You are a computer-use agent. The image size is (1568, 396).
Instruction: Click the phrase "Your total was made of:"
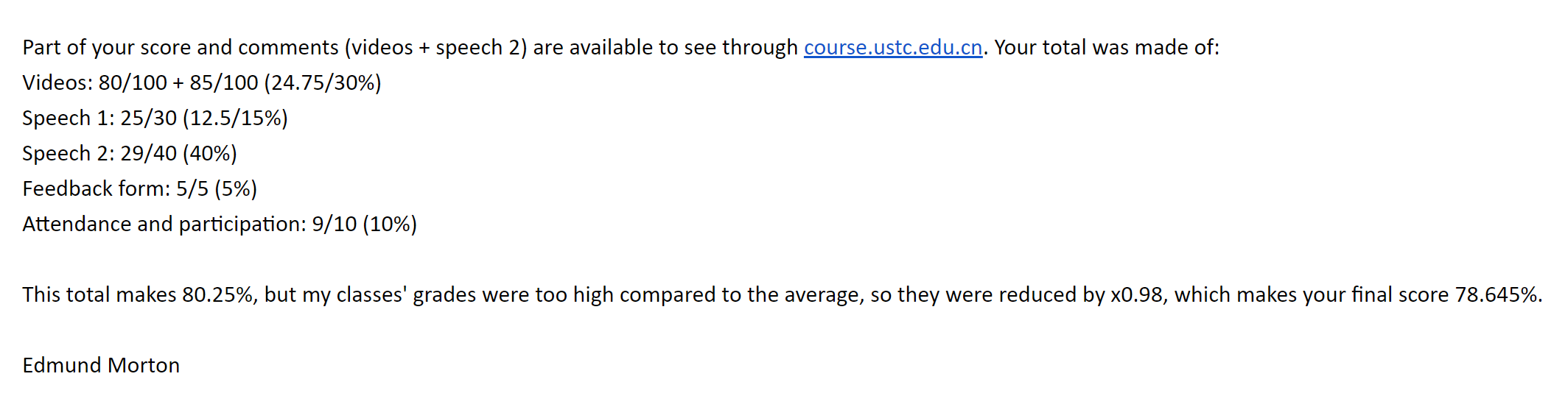point(1107,48)
